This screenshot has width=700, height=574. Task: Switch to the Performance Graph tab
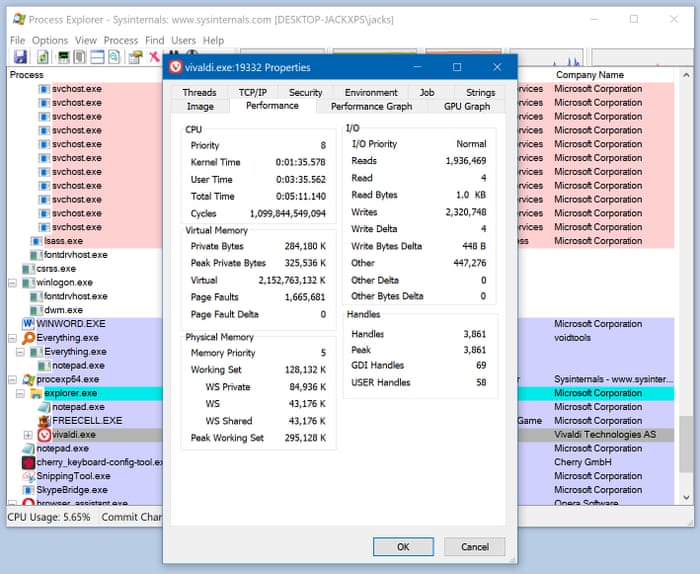point(371,106)
